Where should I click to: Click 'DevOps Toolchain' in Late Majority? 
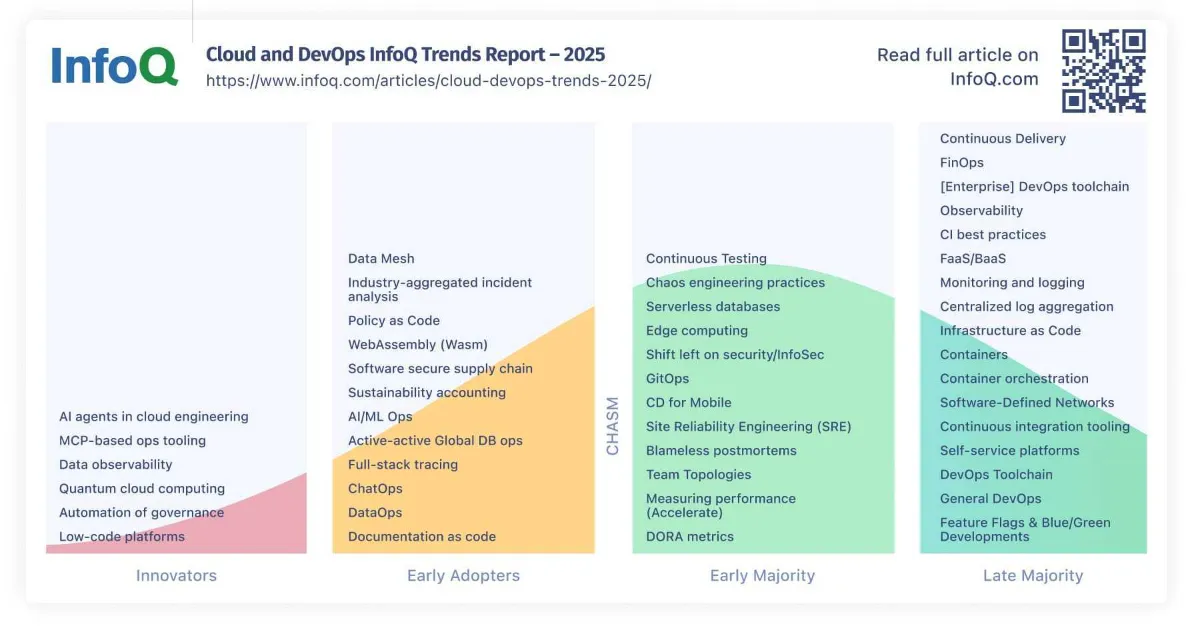point(996,475)
